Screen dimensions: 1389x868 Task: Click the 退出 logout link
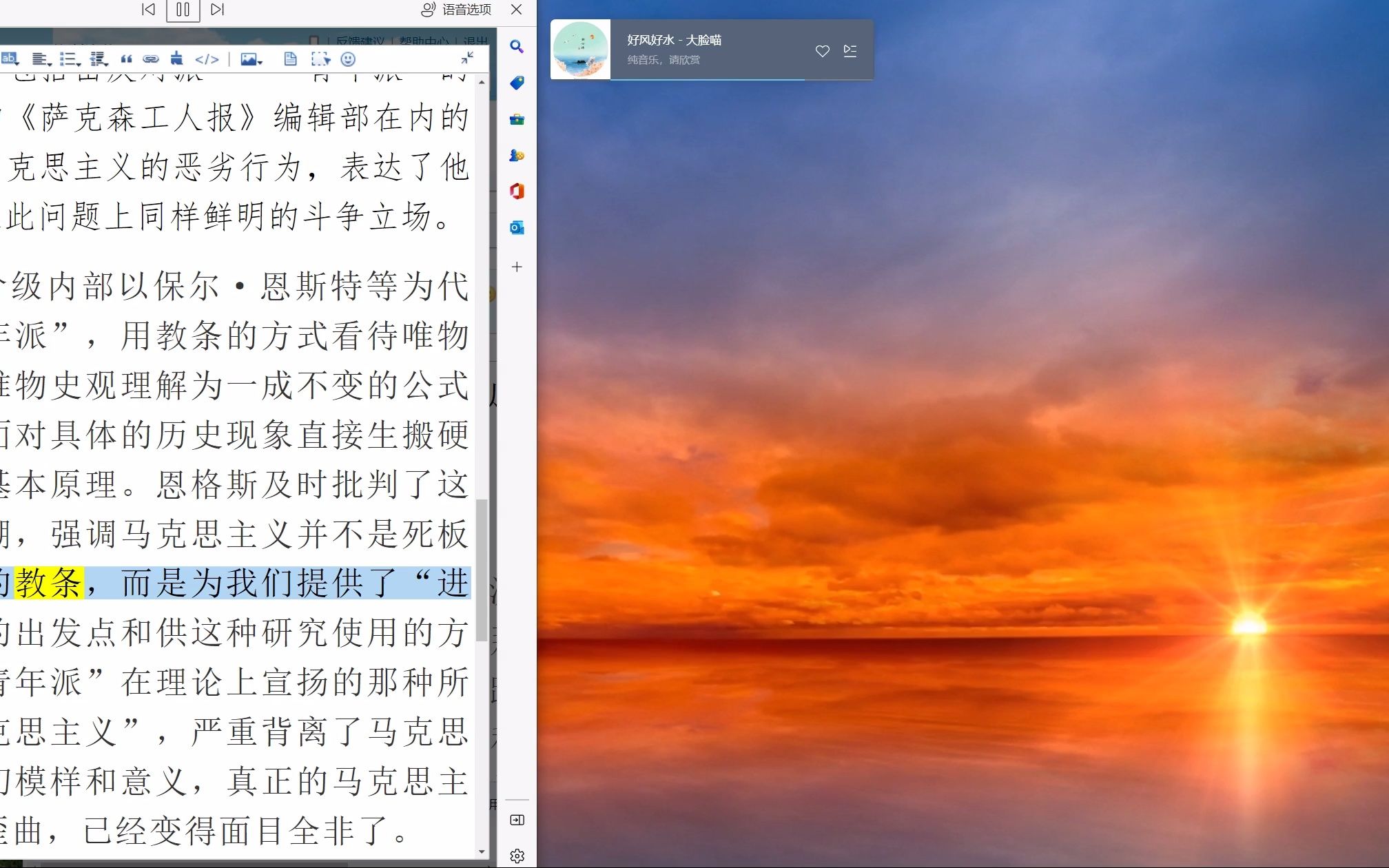point(475,41)
